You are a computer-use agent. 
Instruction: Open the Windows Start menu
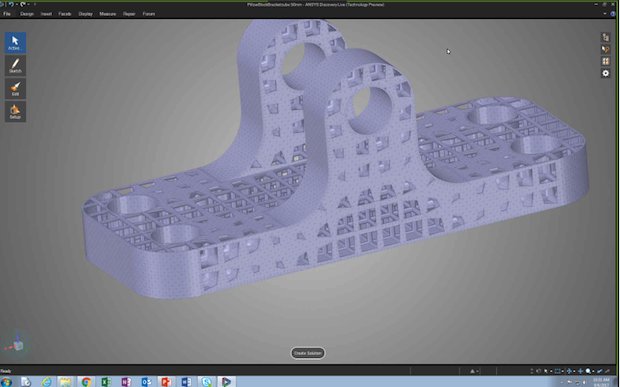click(6, 381)
